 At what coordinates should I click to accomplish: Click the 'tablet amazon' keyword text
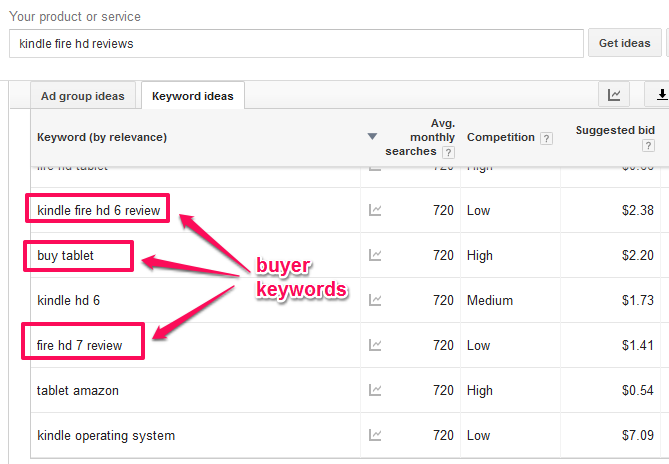pos(78,390)
